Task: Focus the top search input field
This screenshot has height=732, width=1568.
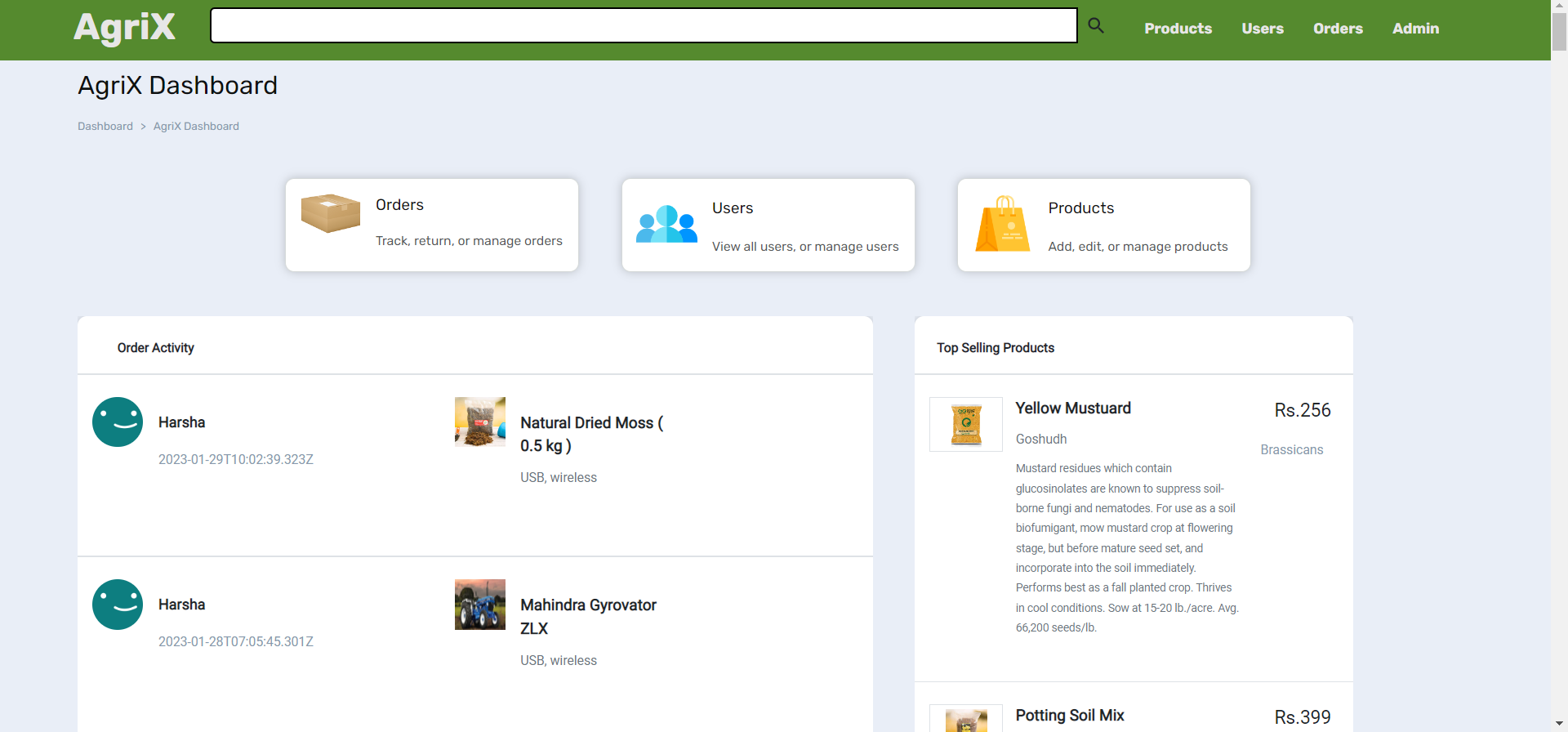Action: click(644, 25)
